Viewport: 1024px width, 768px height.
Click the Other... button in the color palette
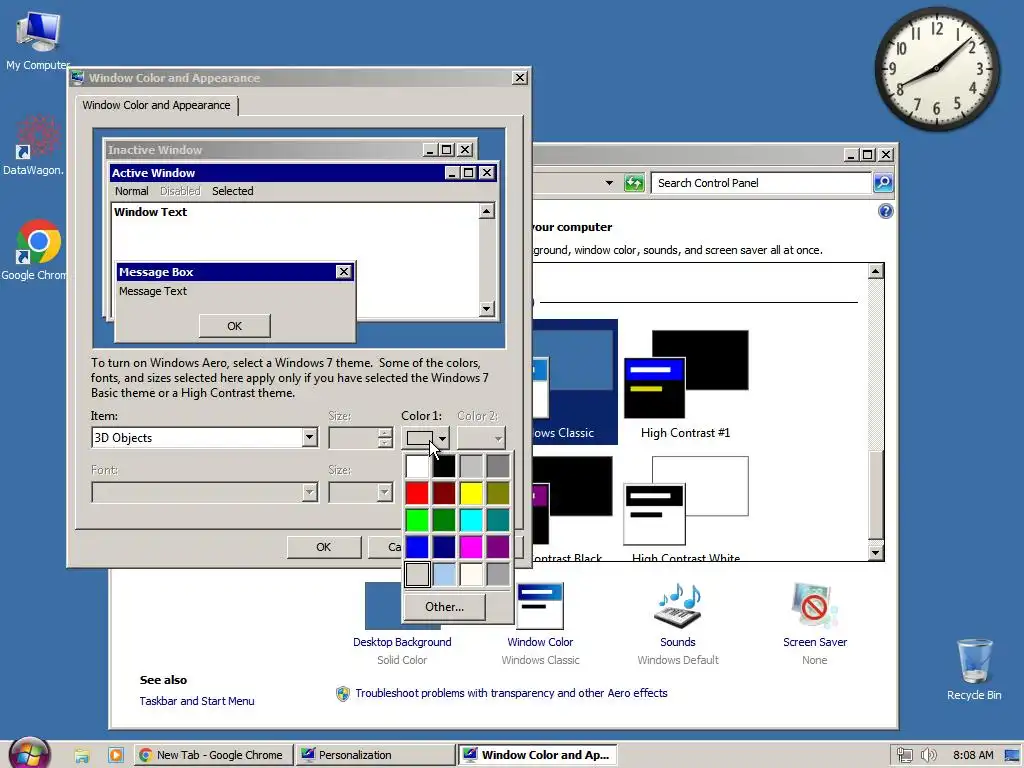(x=444, y=607)
